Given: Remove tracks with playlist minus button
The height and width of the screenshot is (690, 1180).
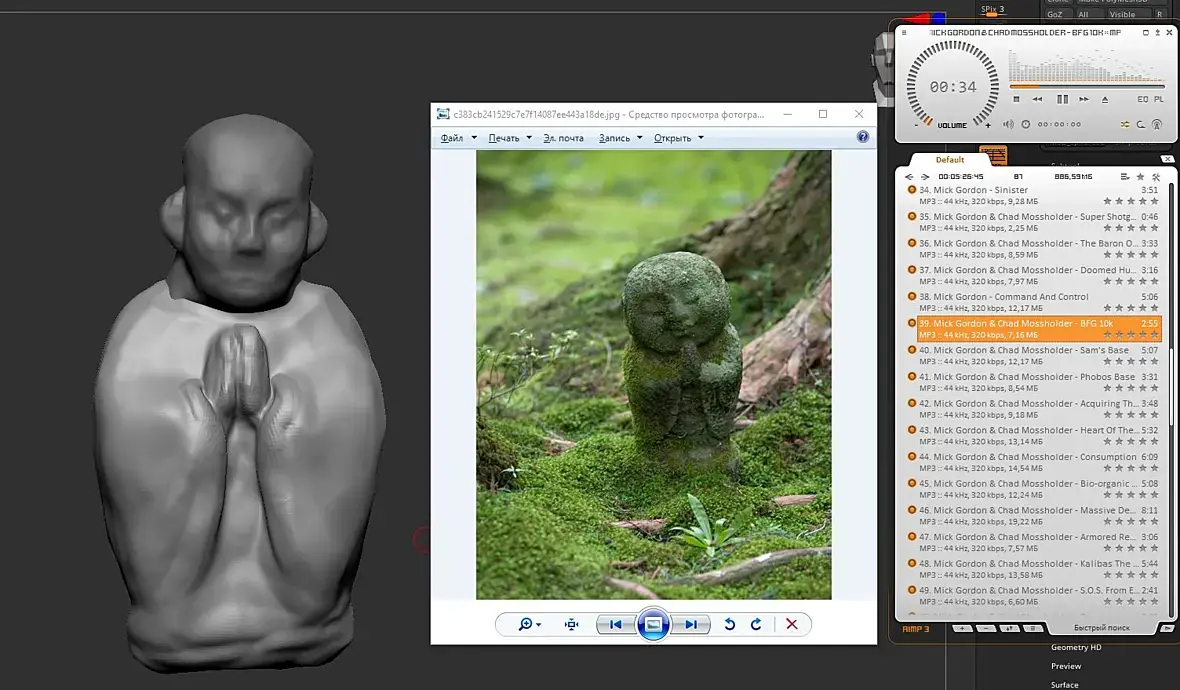Looking at the screenshot, I should 986,628.
